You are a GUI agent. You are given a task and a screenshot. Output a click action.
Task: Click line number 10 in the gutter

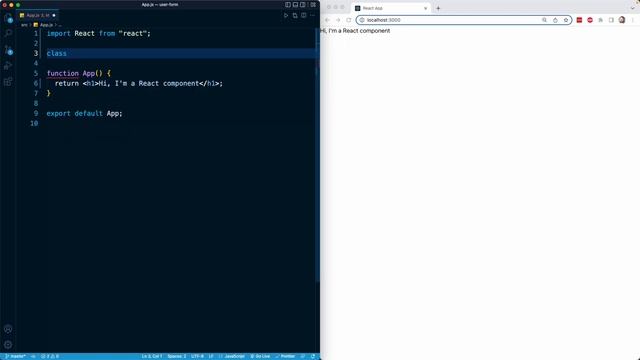coord(34,123)
